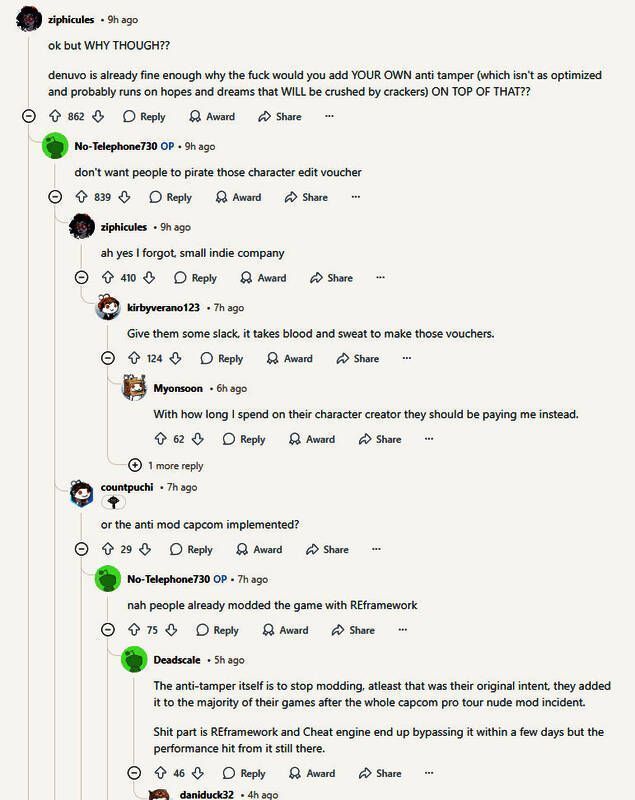Upvote kirbyverano123's comment with 124 points
Viewport: 635px width, 800px height.
134,359
